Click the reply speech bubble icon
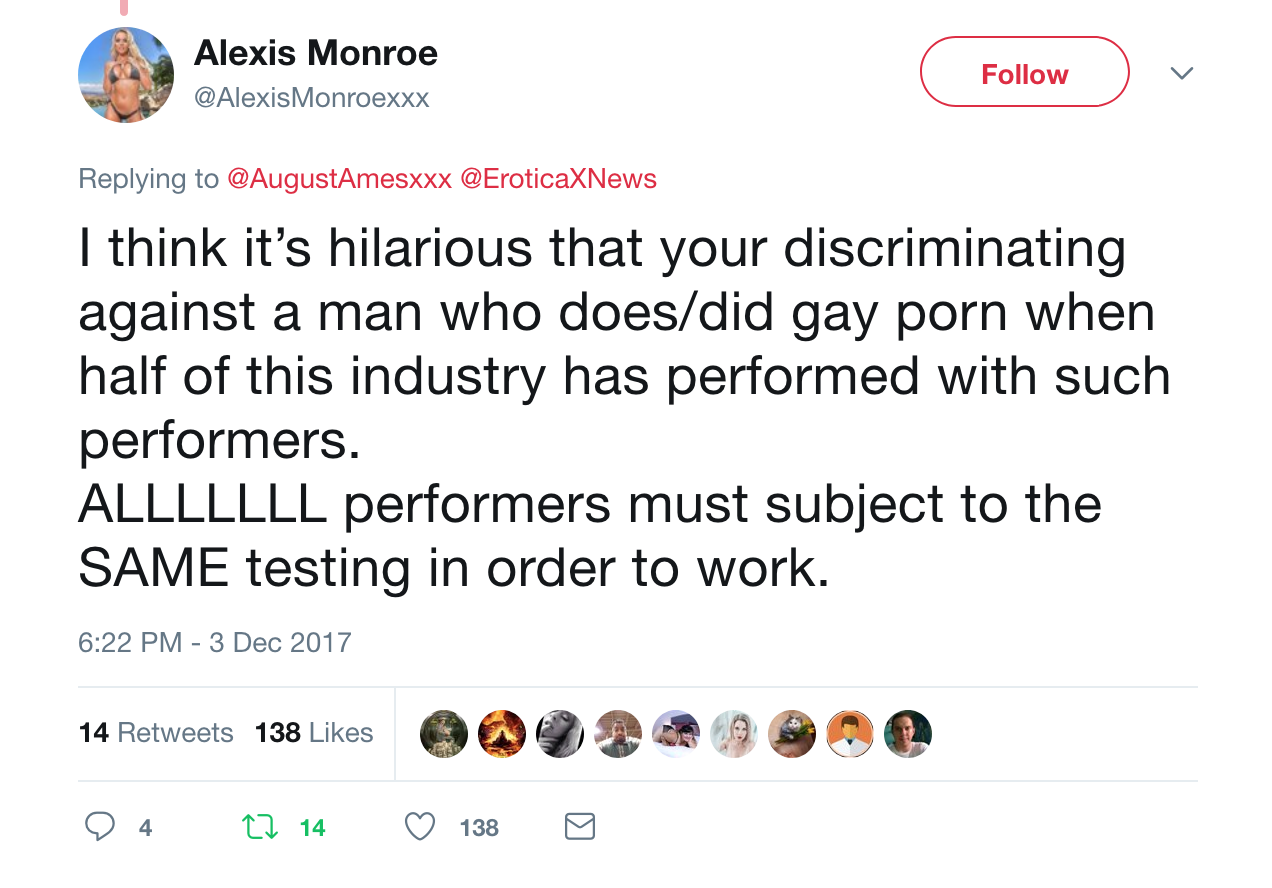The height and width of the screenshot is (888, 1272). 100,827
